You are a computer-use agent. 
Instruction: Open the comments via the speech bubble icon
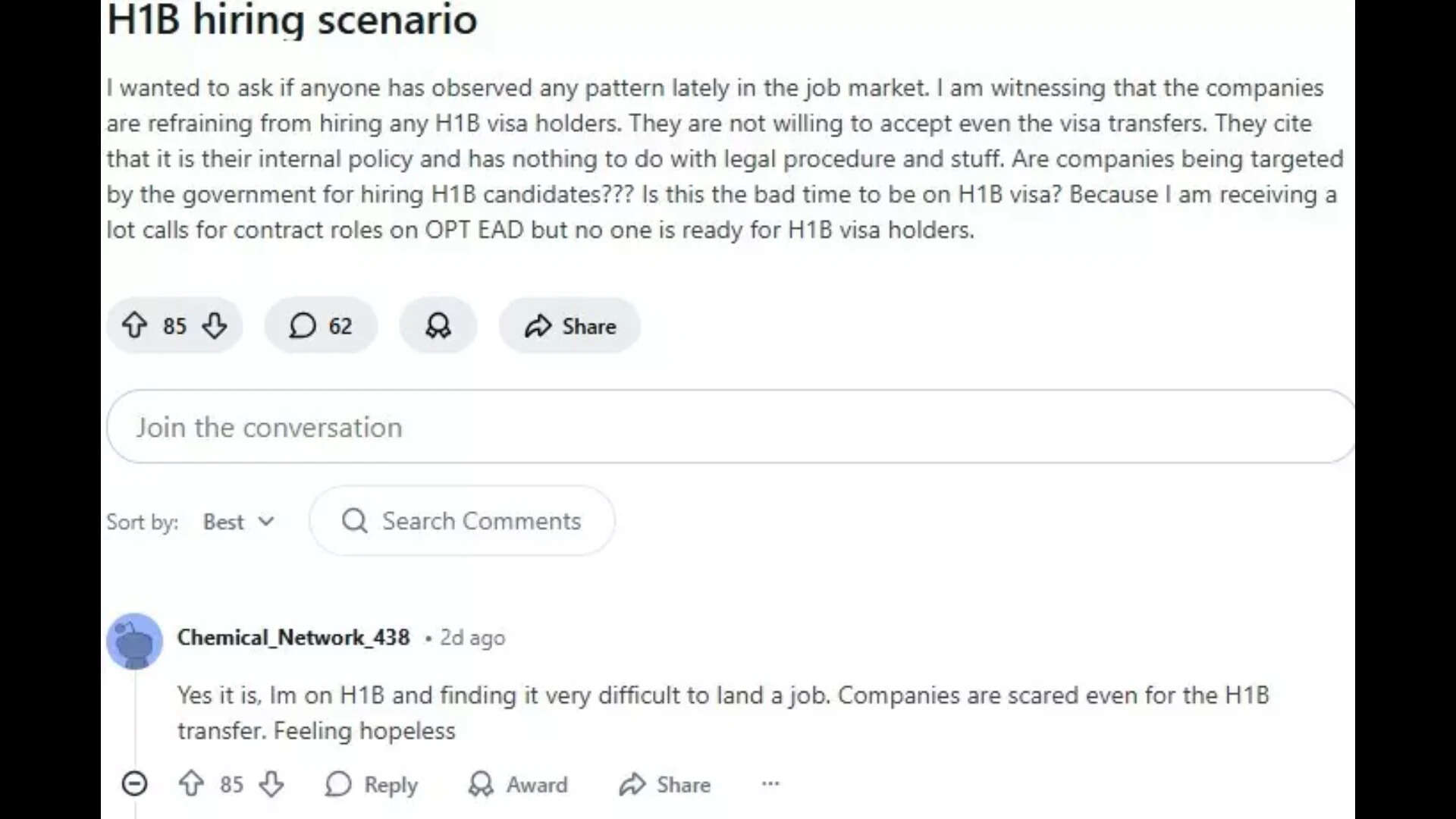(303, 325)
